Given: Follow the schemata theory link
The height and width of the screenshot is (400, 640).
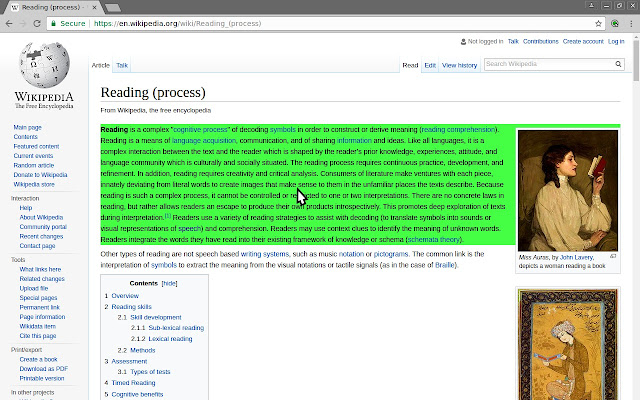Looking at the screenshot, I should pos(434,240).
